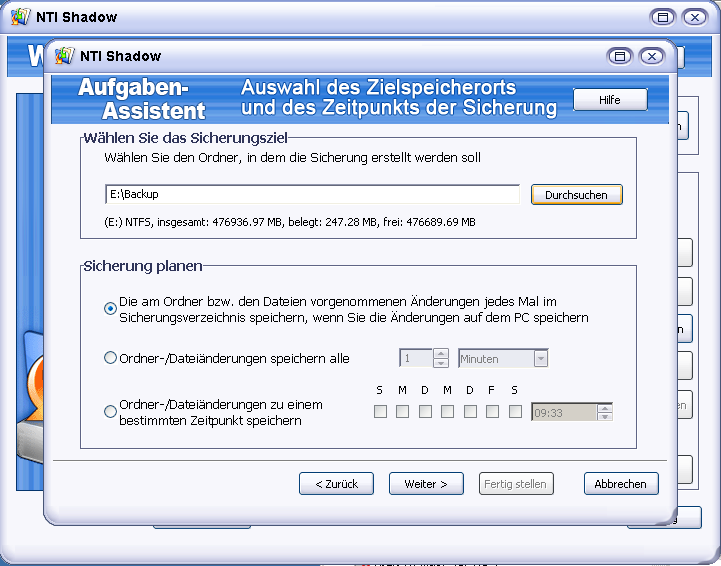Click the 'Fertig stellen' button
The width and height of the screenshot is (721, 566).
516,484
